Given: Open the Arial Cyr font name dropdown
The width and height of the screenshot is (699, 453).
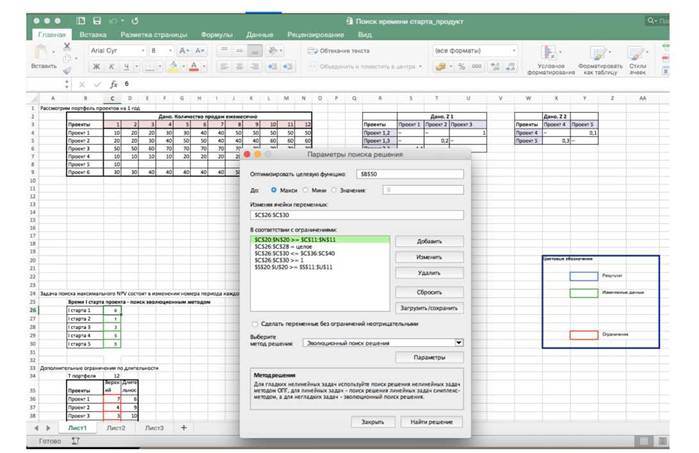Looking at the screenshot, I should [x=117, y=51].
